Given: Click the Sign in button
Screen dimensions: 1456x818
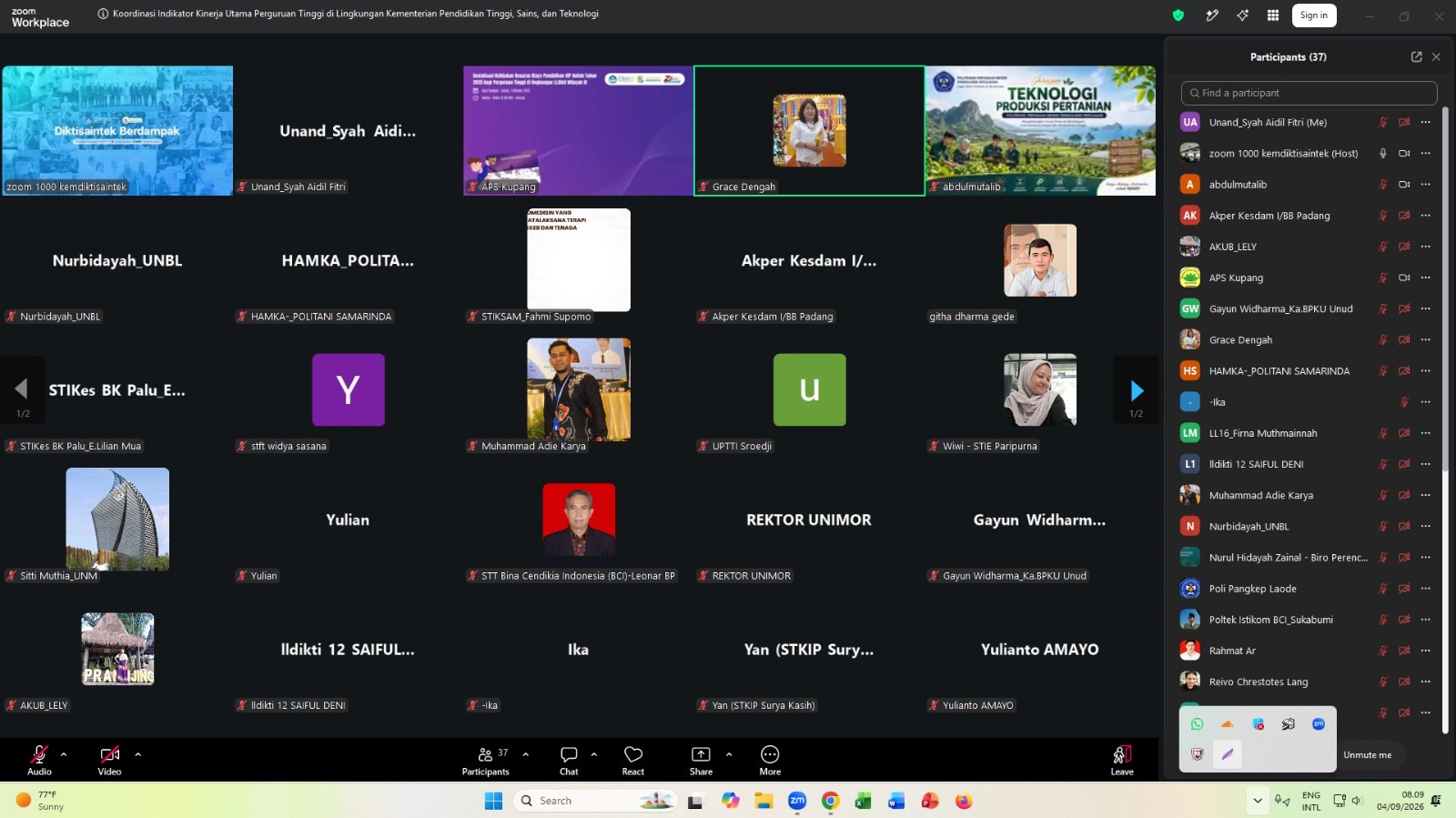Looking at the screenshot, I should (1314, 15).
